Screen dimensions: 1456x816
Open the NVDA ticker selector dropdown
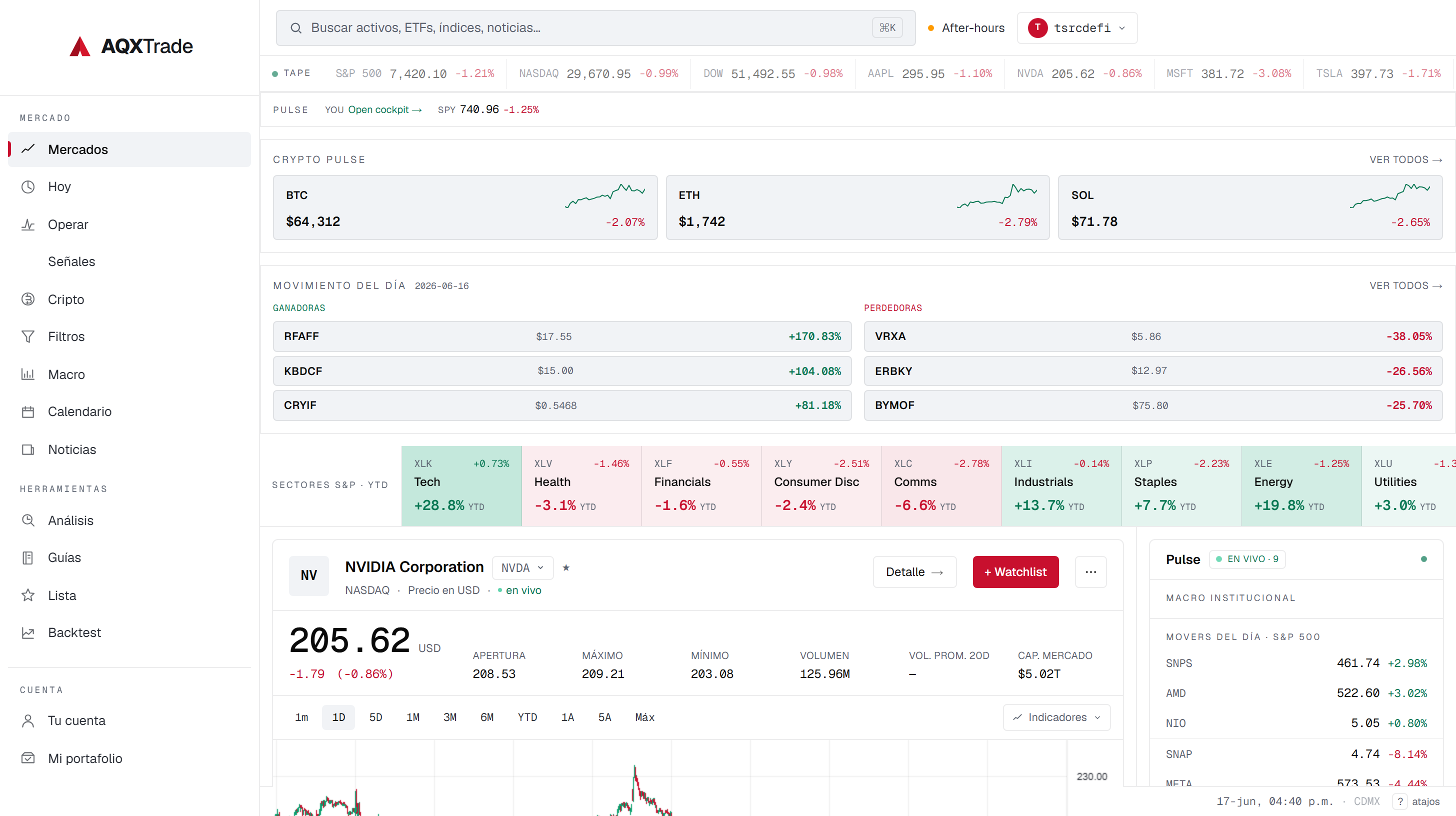[522, 567]
